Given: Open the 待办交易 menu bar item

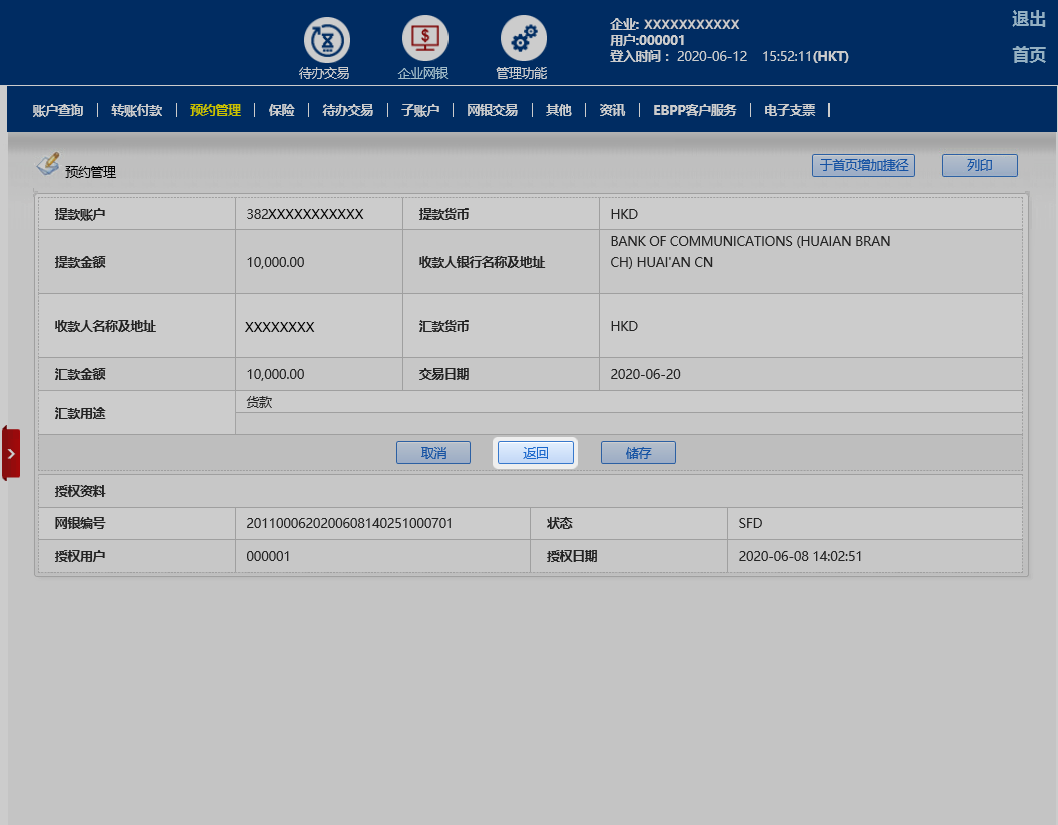Looking at the screenshot, I should click(x=347, y=110).
